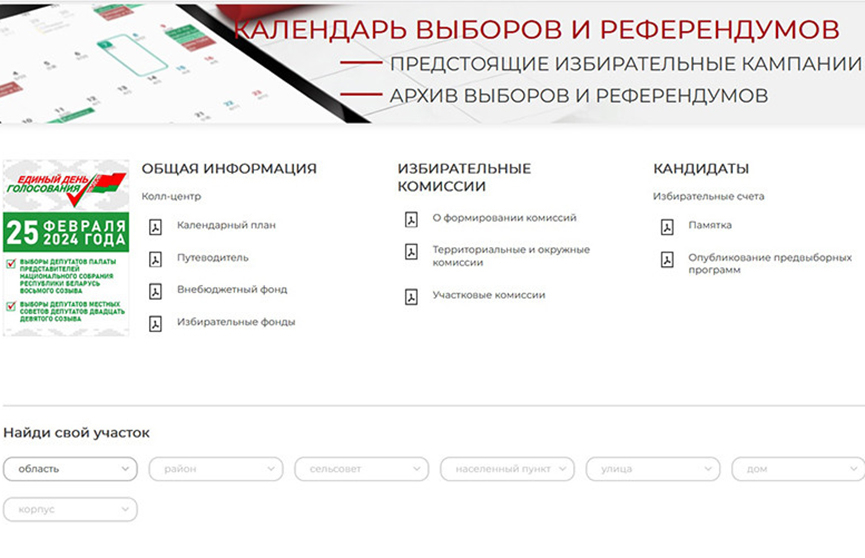Open Предстоящие избирательные кампании menu item
Screen dimensions: 865x558
tap(625, 64)
